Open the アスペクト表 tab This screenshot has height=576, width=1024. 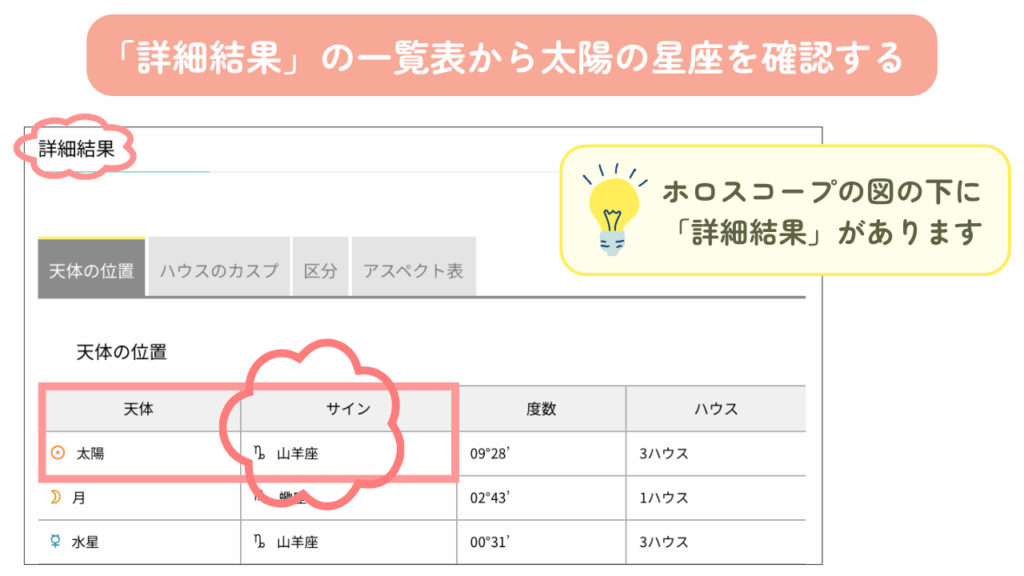coord(413,271)
